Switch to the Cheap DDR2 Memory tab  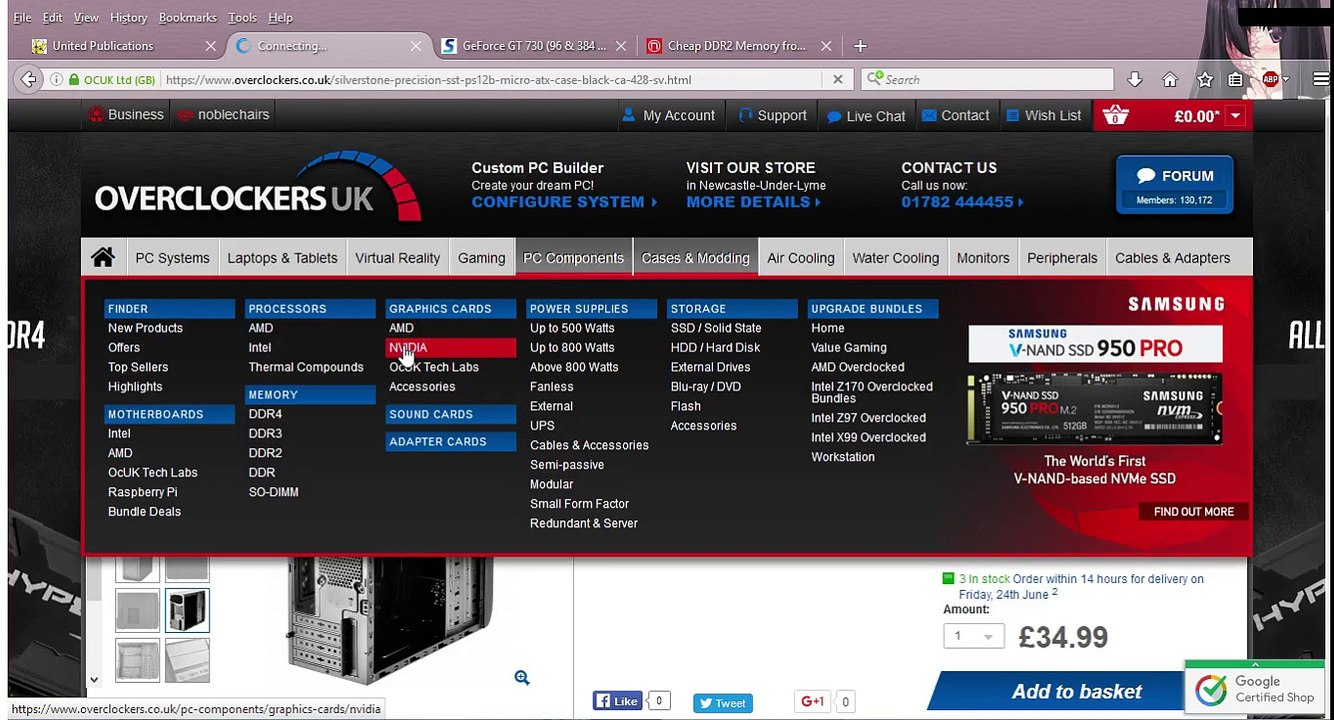[737, 46]
